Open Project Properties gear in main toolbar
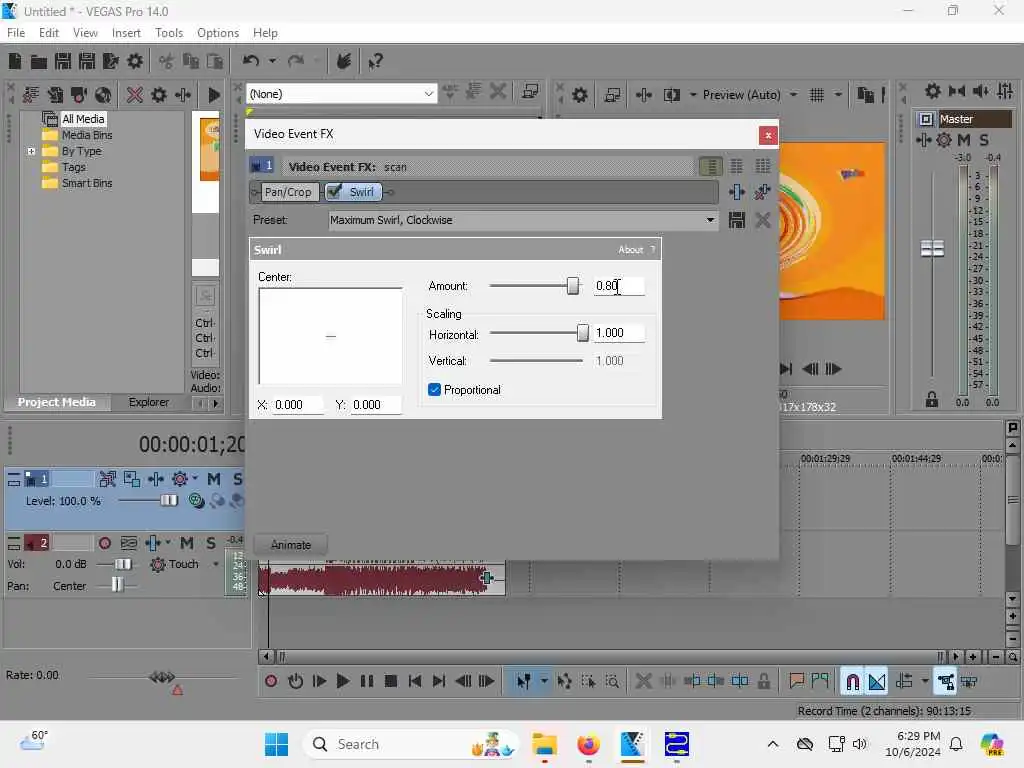 [x=135, y=61]
